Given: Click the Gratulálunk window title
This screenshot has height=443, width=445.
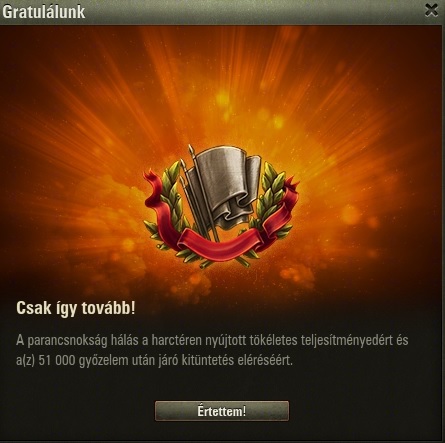Looking at the screenshot, I should tap(43, 12).
